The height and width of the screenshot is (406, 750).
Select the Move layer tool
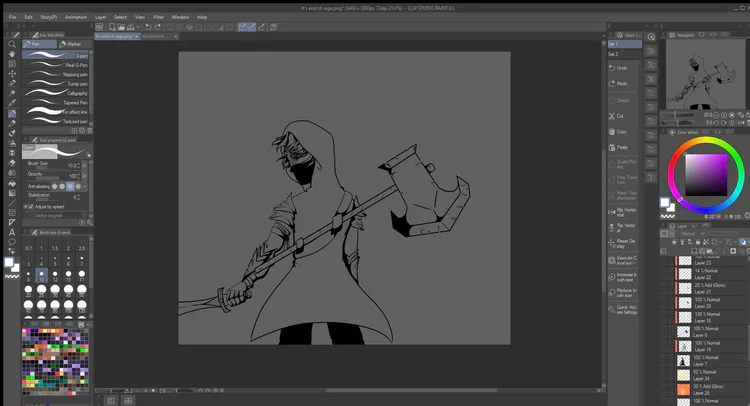tap(12, 74)
